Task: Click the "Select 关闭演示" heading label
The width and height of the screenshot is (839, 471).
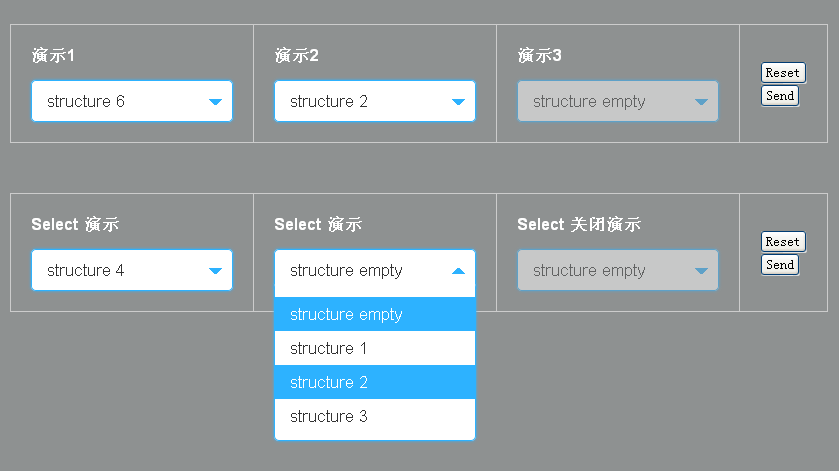Action: (x=578, y=225)
